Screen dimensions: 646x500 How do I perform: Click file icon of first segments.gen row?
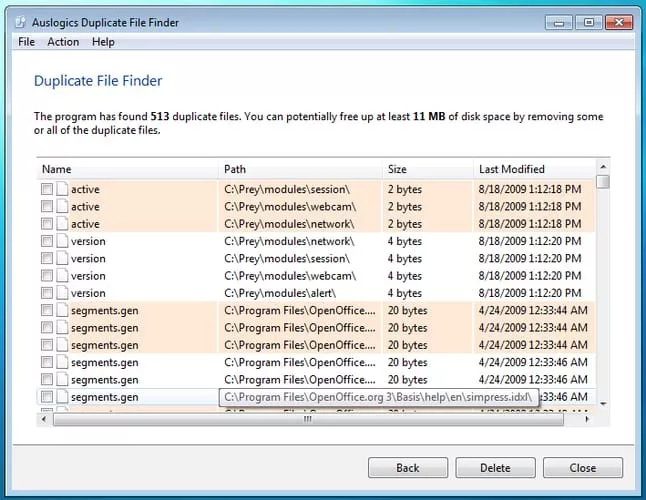point(62,311)
